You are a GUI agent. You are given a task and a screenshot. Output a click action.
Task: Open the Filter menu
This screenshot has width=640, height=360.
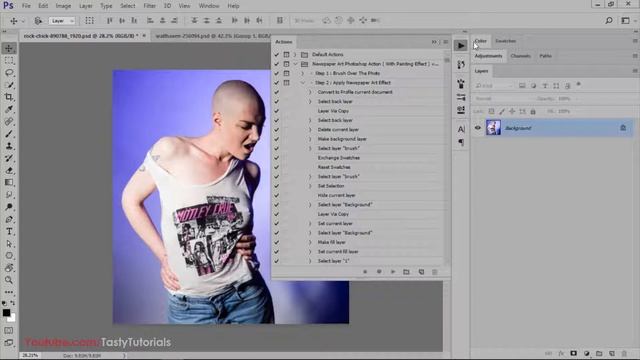coord(149,6)
